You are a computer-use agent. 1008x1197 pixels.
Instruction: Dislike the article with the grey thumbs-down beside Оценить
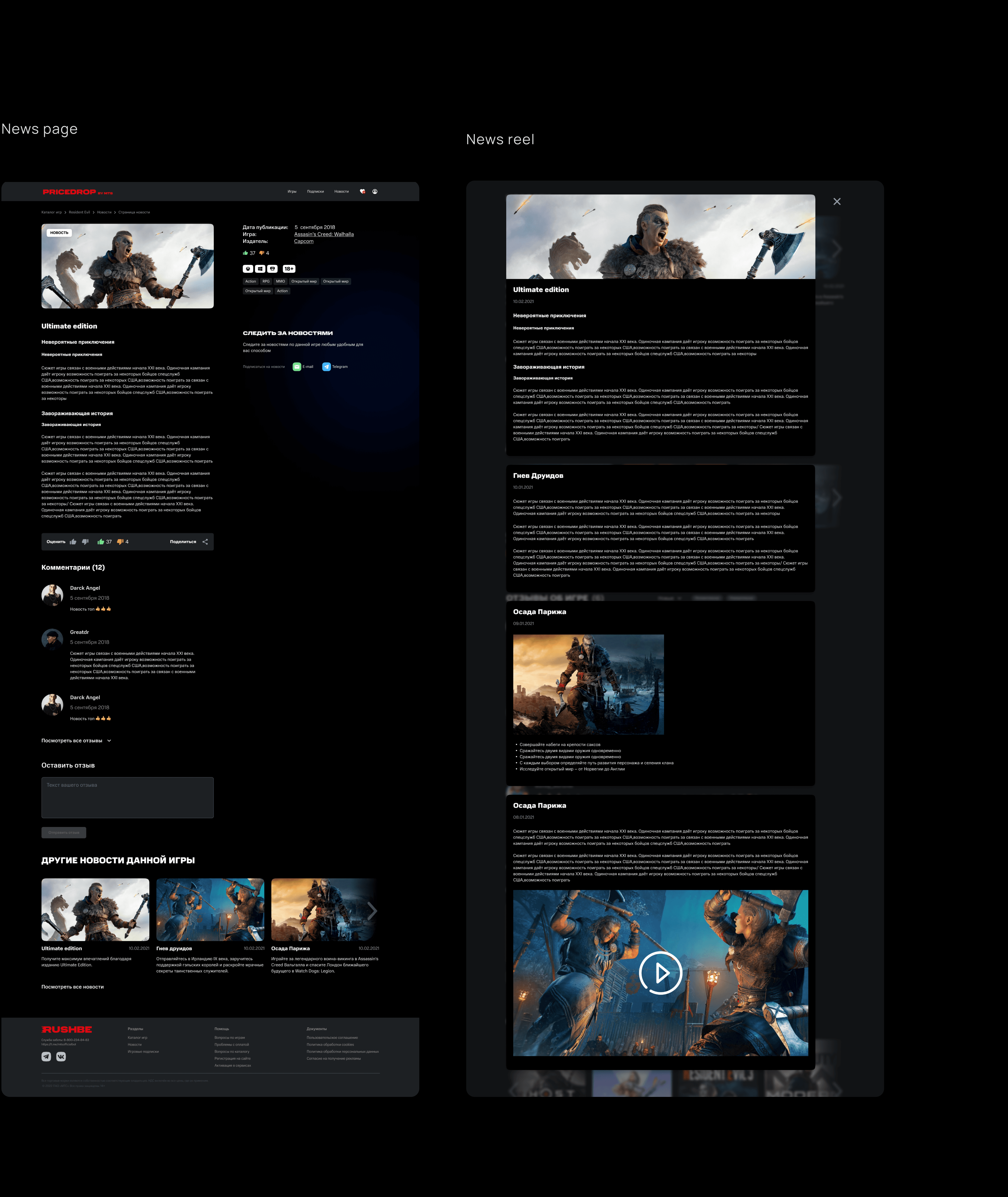click(85, 542)
